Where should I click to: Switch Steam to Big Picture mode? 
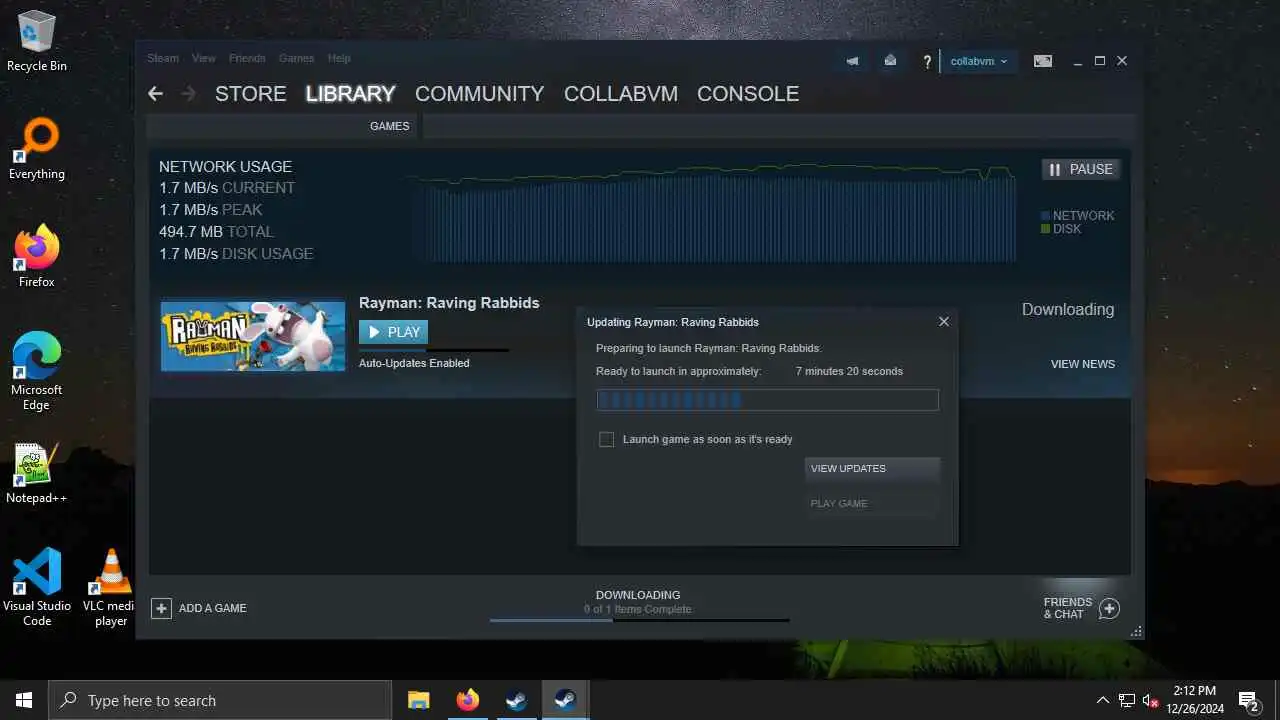click(1043, 61)
